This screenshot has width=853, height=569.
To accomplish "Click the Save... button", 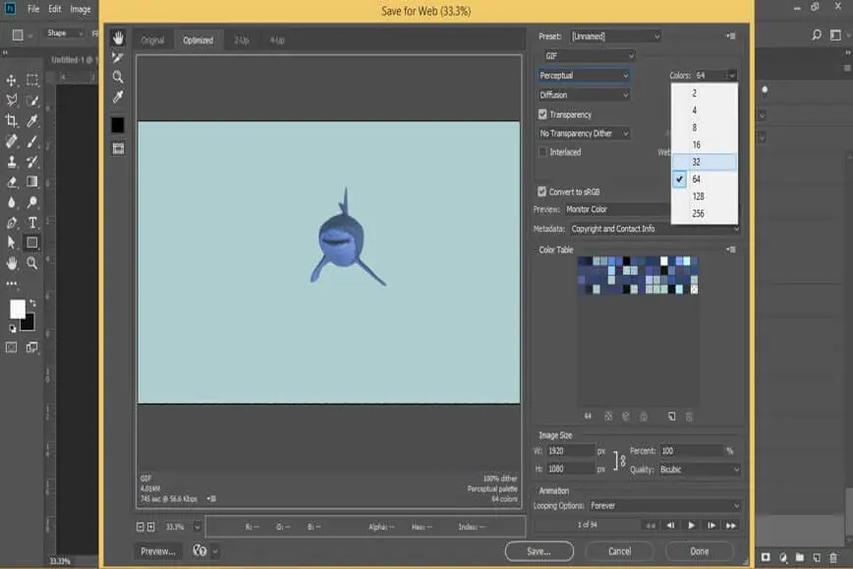I will (539, 551).
